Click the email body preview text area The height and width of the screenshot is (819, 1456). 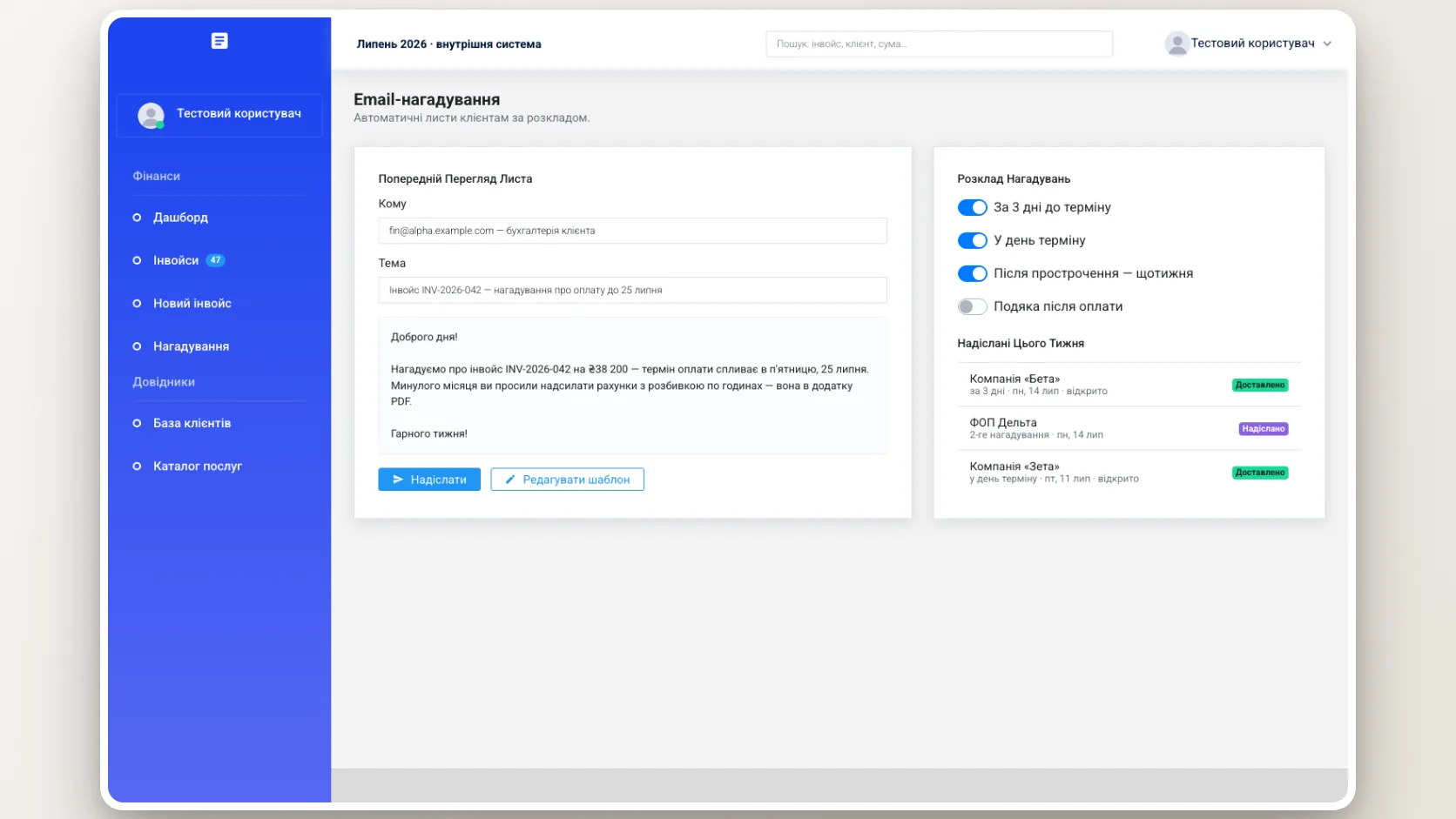coord(632,386)
